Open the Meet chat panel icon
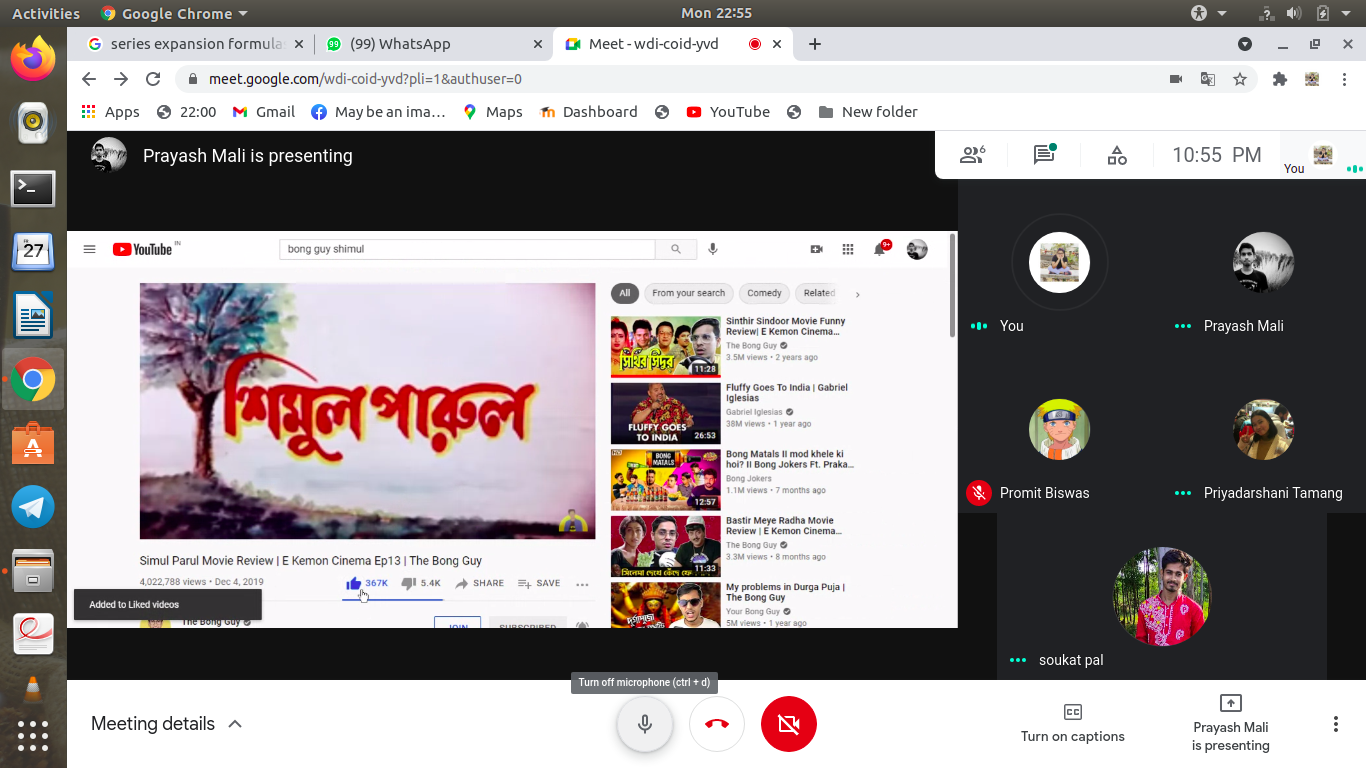 coord(1045,154)
